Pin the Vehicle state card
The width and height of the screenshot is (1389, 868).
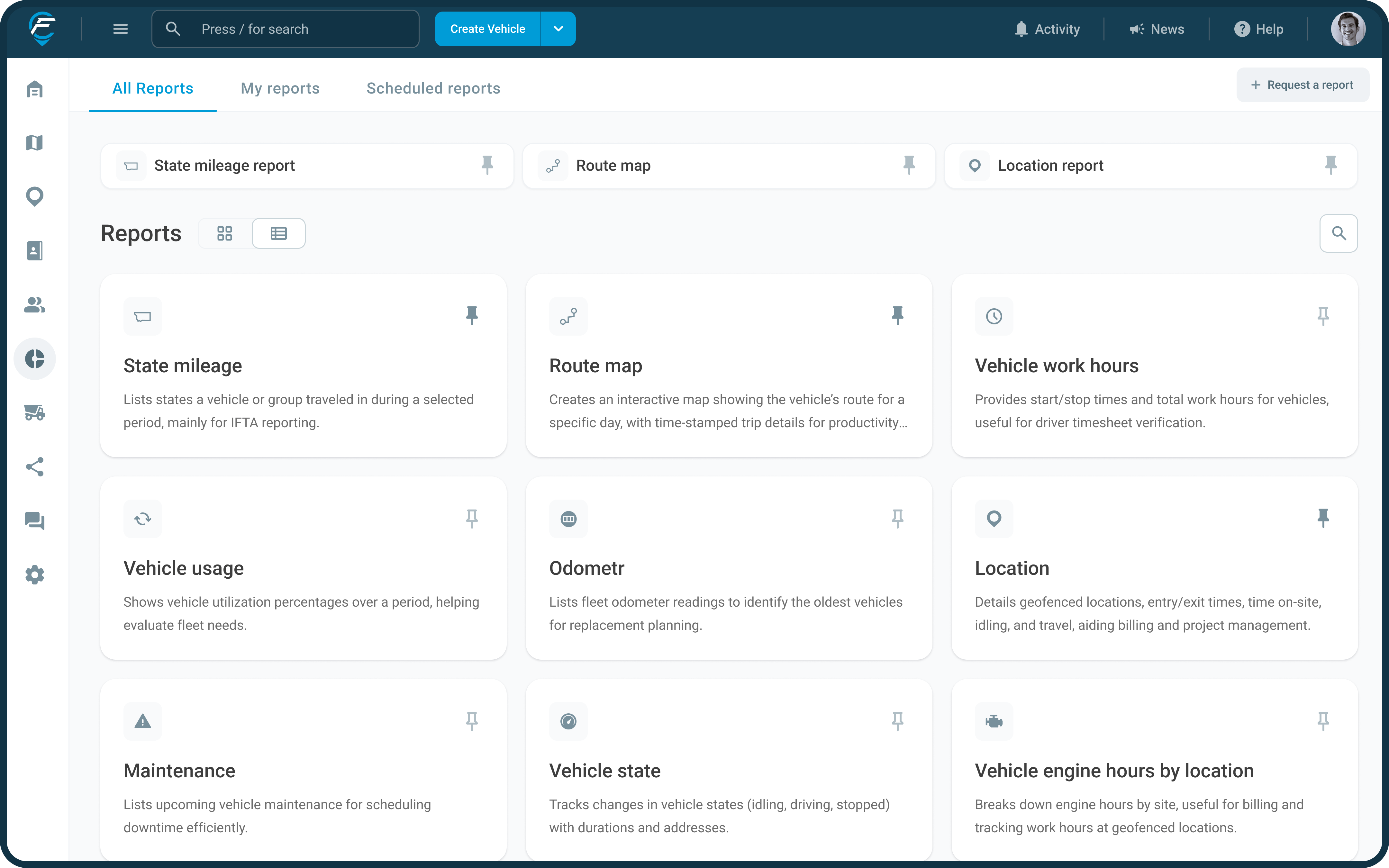pos(898,721)
